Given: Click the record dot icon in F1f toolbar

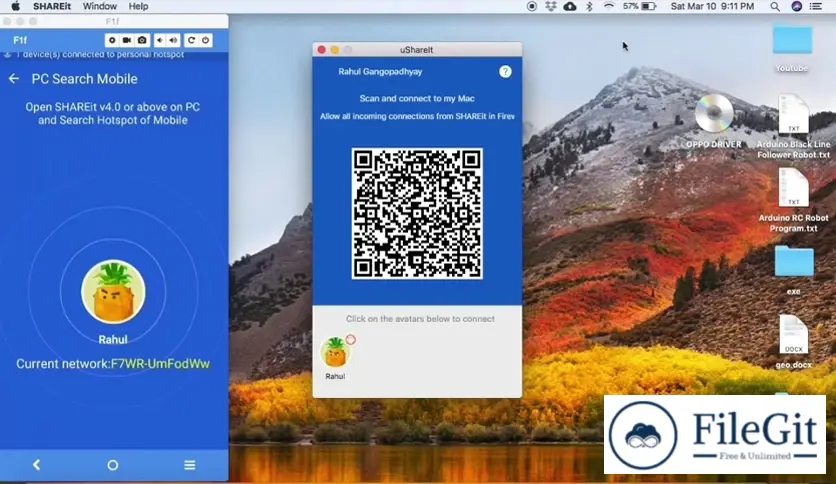Looking at the screenshot, I should (x=112, y=40).
